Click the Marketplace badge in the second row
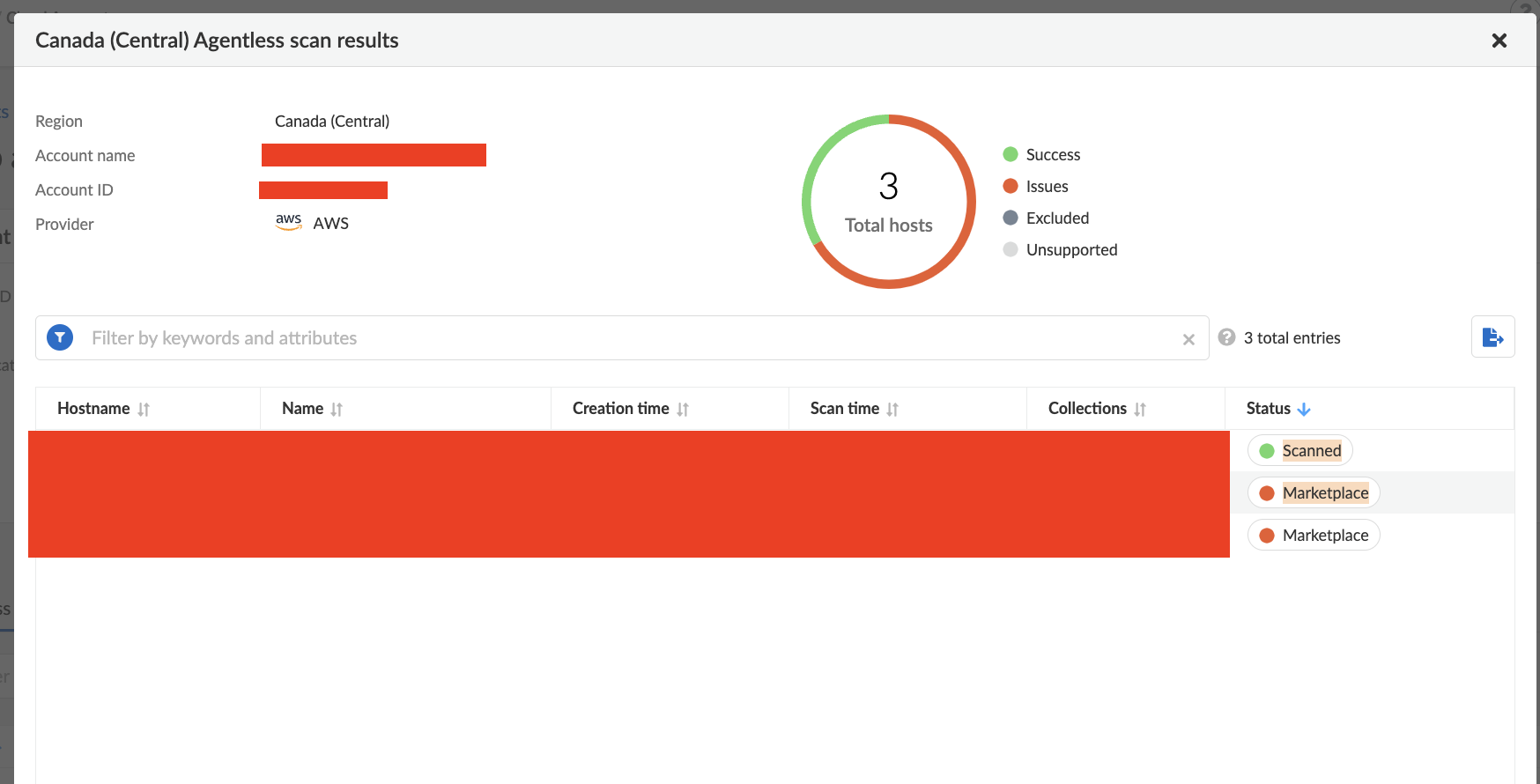 pyautogui.click(x=1314, y=493)
